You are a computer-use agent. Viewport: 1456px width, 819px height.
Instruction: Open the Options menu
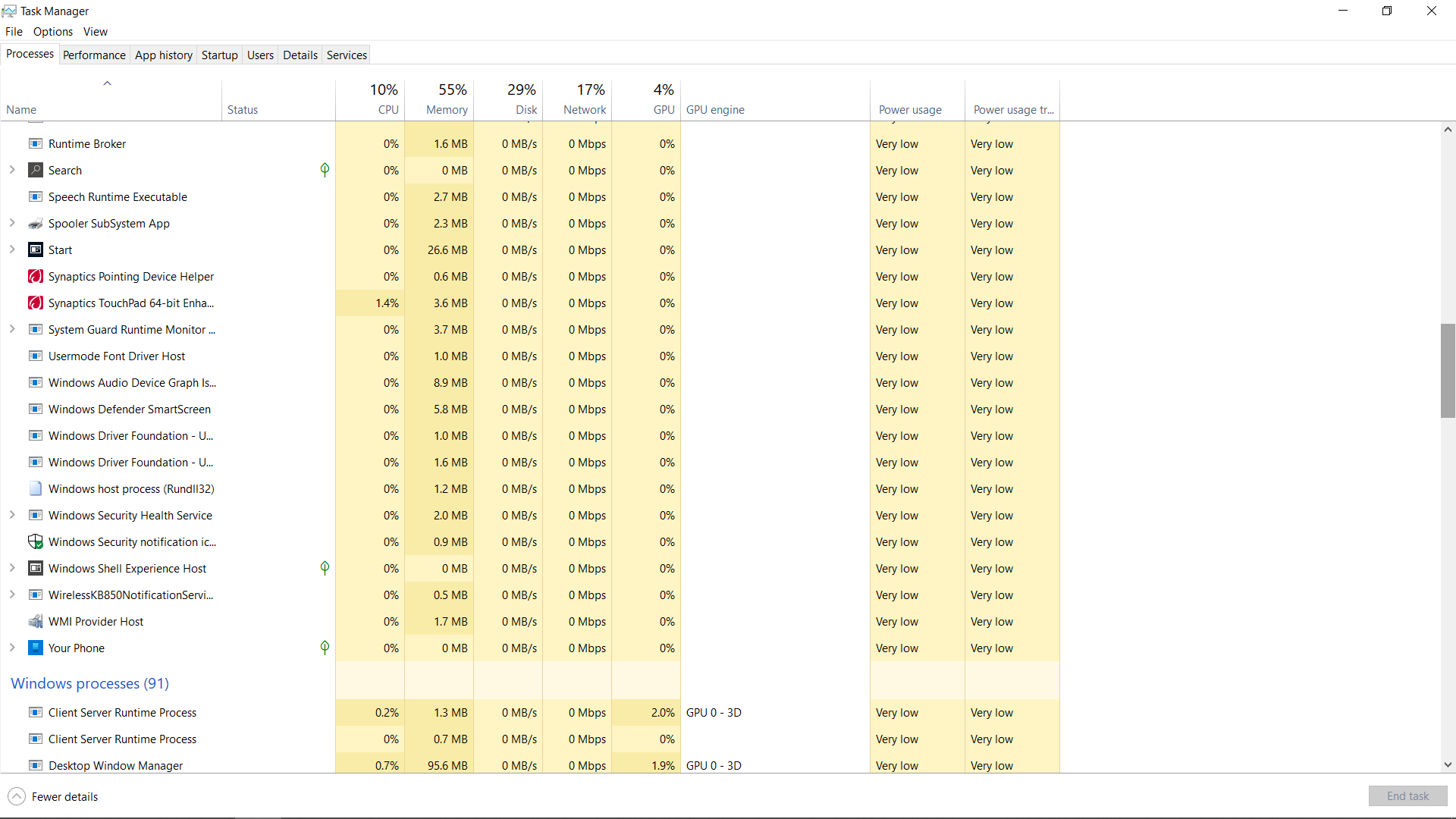53,31
